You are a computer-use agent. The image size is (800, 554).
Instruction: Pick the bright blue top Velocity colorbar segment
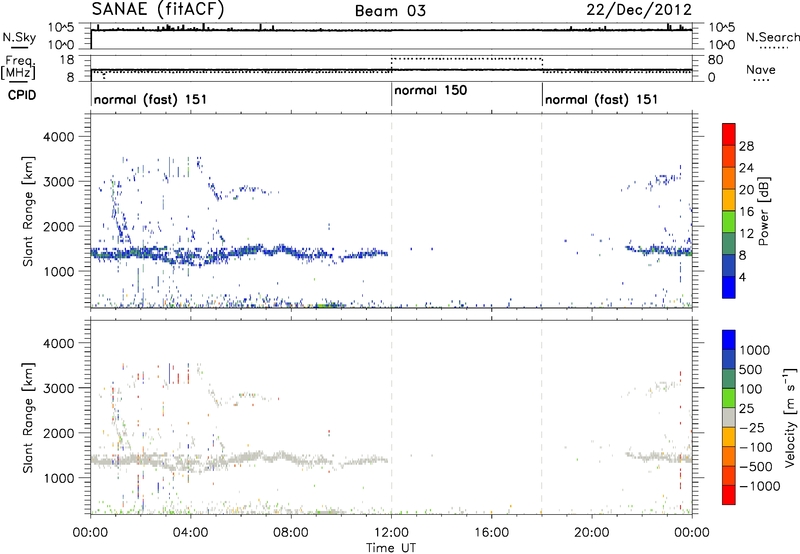coord(729,340)
